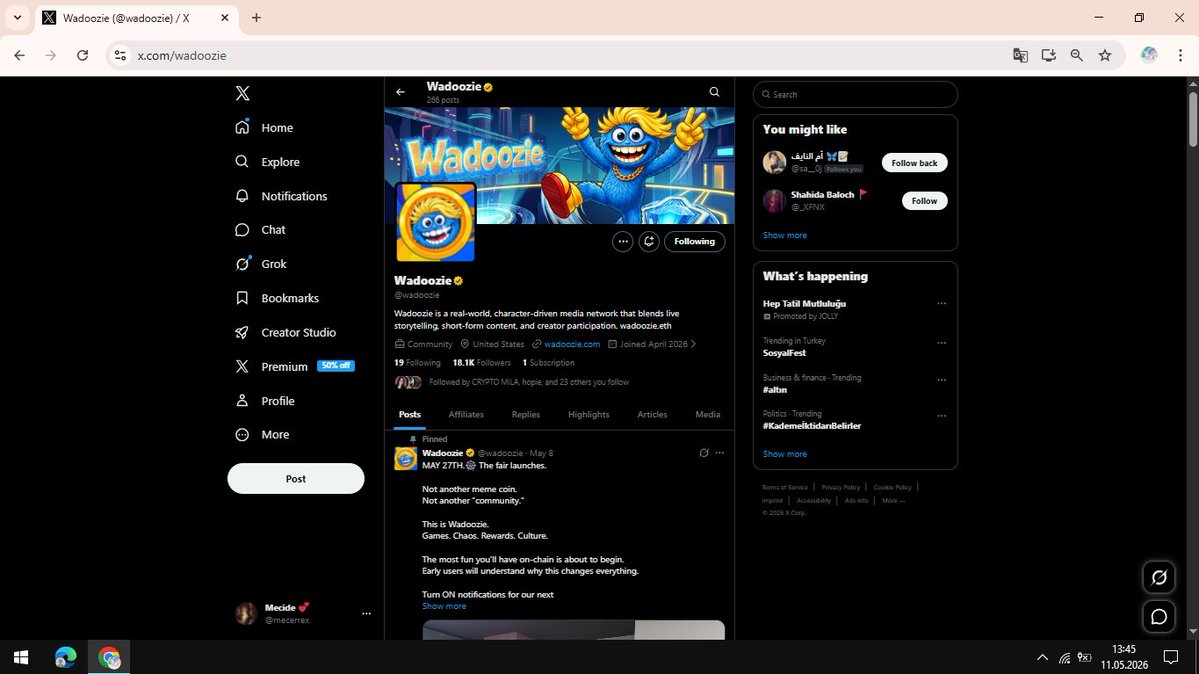
Task: Open followers you know list
Action: (512, 382)
